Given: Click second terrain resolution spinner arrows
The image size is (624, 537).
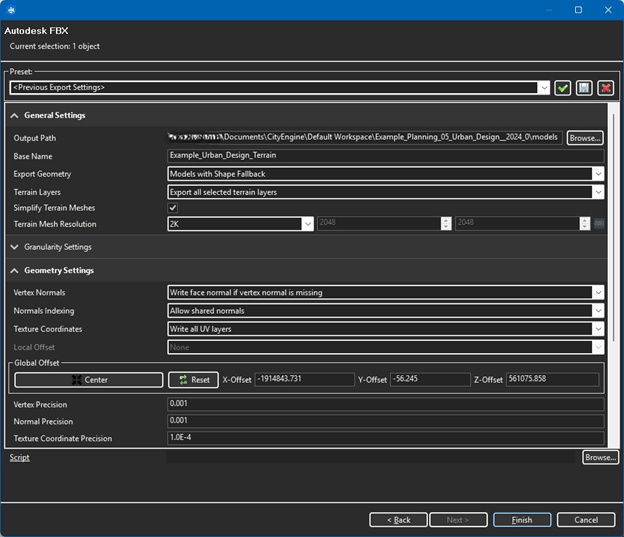Looking at the screenshot, I should [584, 223].
